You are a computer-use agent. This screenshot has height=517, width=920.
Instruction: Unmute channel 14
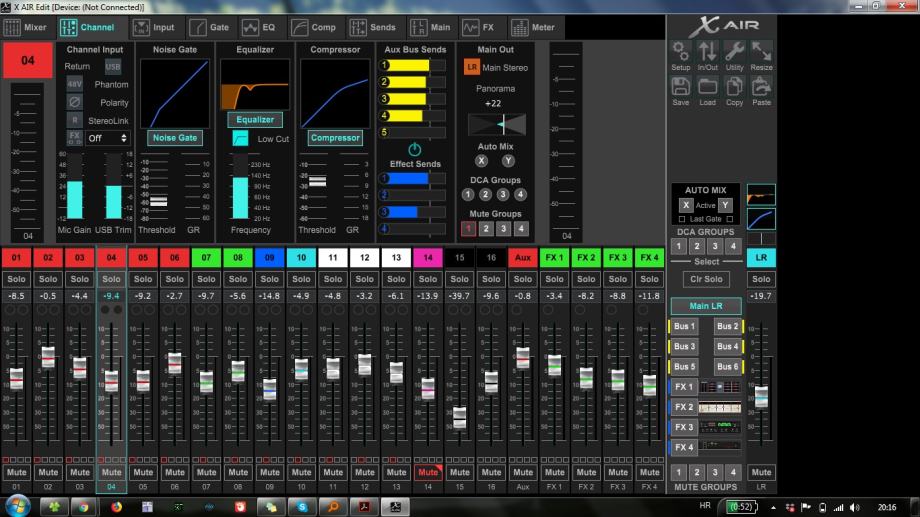pyautogui.click(x=428, y=472)
